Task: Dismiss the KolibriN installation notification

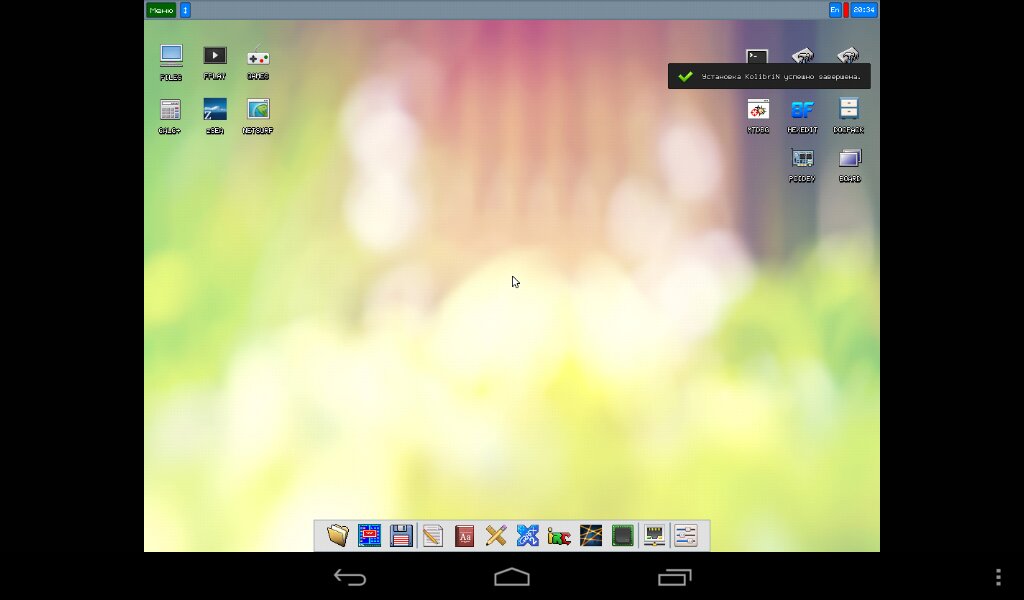Action: tap(769, 76)
